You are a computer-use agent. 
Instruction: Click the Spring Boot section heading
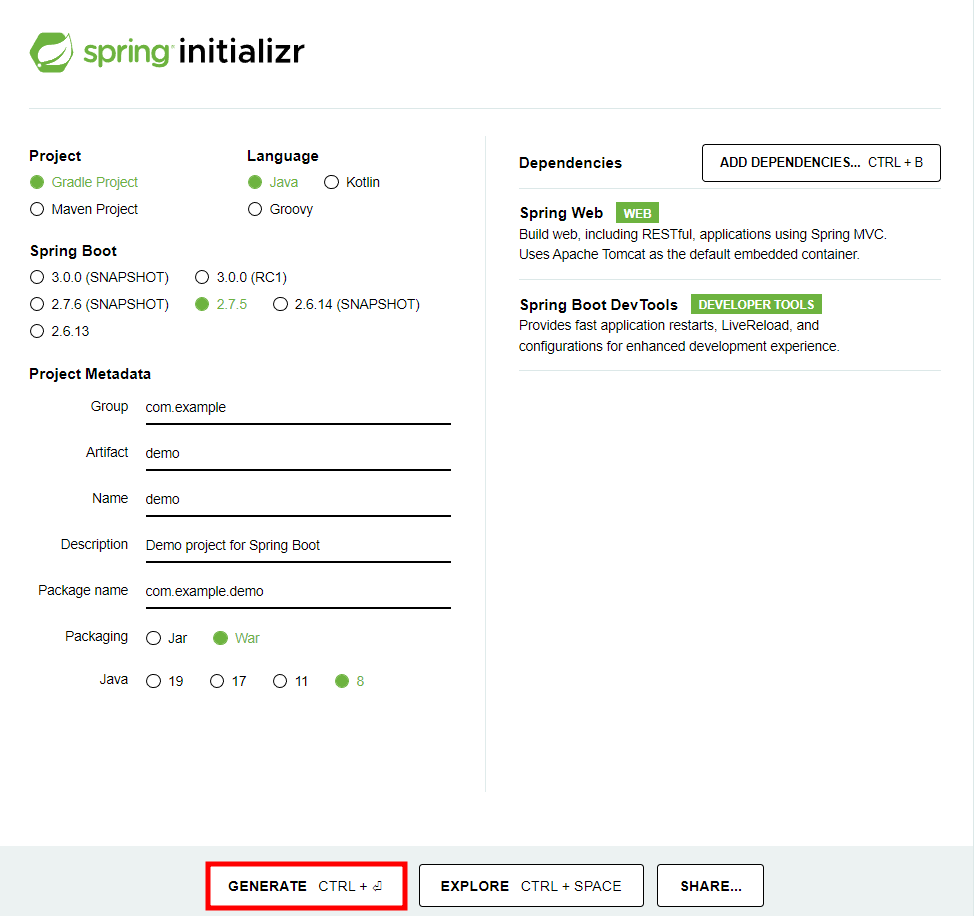coord(73,251)
